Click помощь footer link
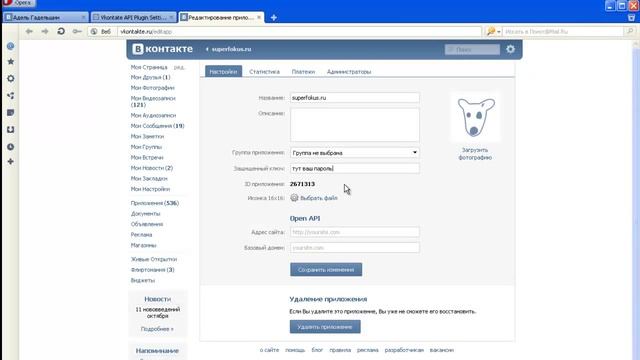 295,350
